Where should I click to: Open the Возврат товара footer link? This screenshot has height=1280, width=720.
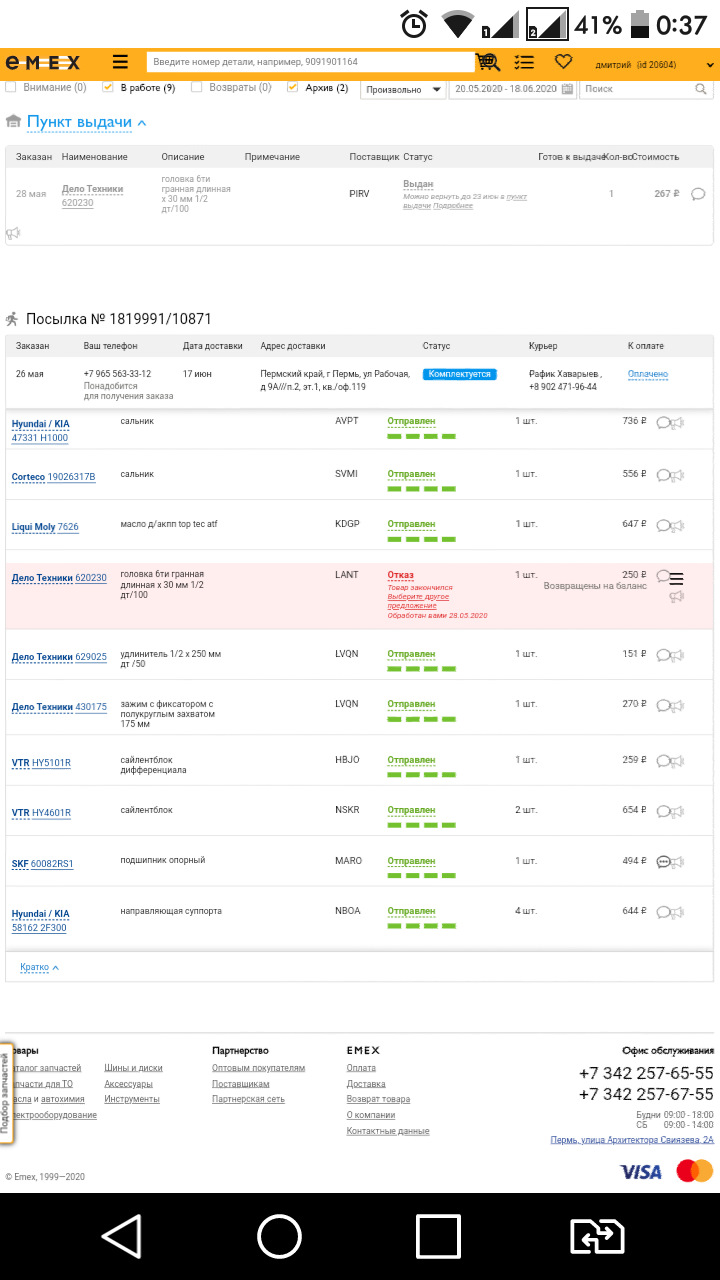click(378, 1099)
